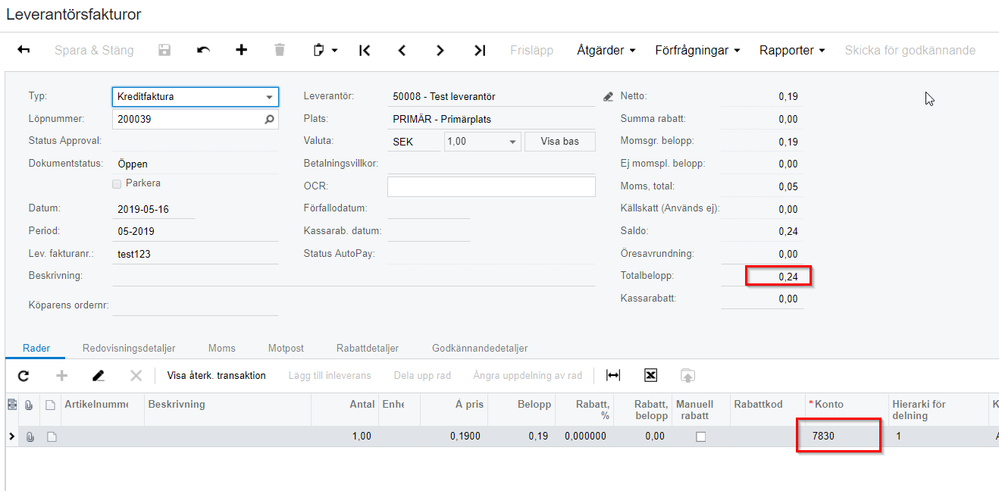Image resolution: width=999 pixels, height=491 pixels.
Task: Click the Beskrivning field
Action: pos(354,276)
